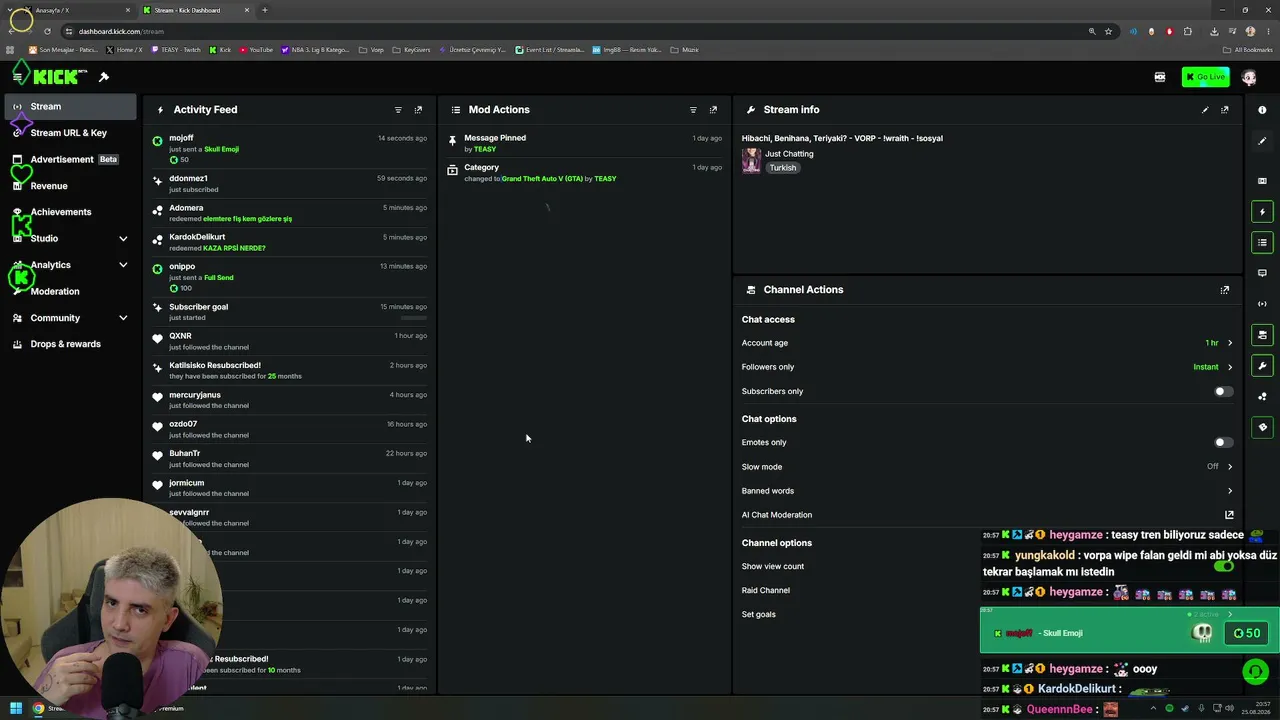Filter the Mod Actions panel
Screen dimensions: 1280x720
click(693, 110)
